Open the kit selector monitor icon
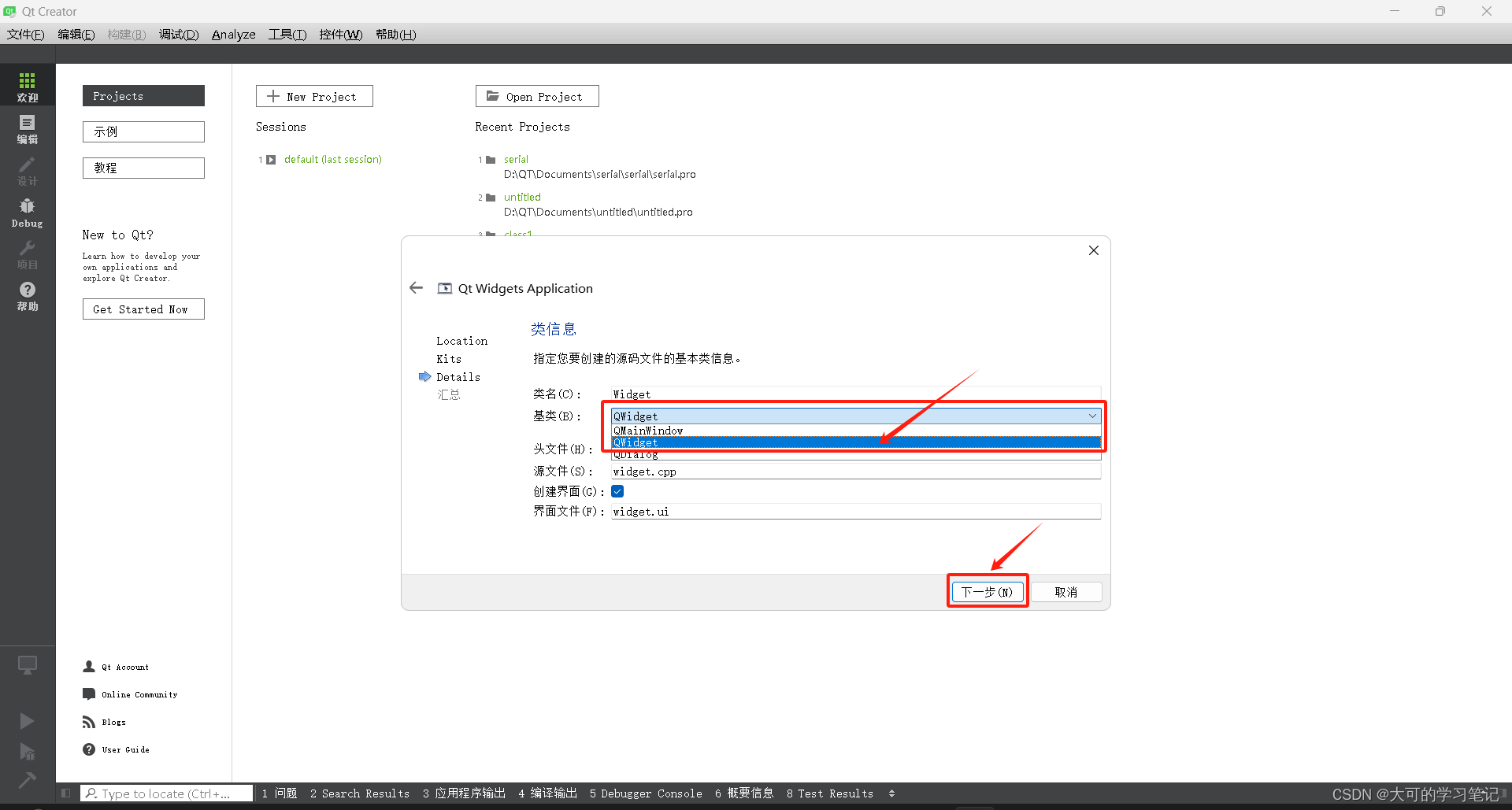1512x810 pixels. point(27,664)
